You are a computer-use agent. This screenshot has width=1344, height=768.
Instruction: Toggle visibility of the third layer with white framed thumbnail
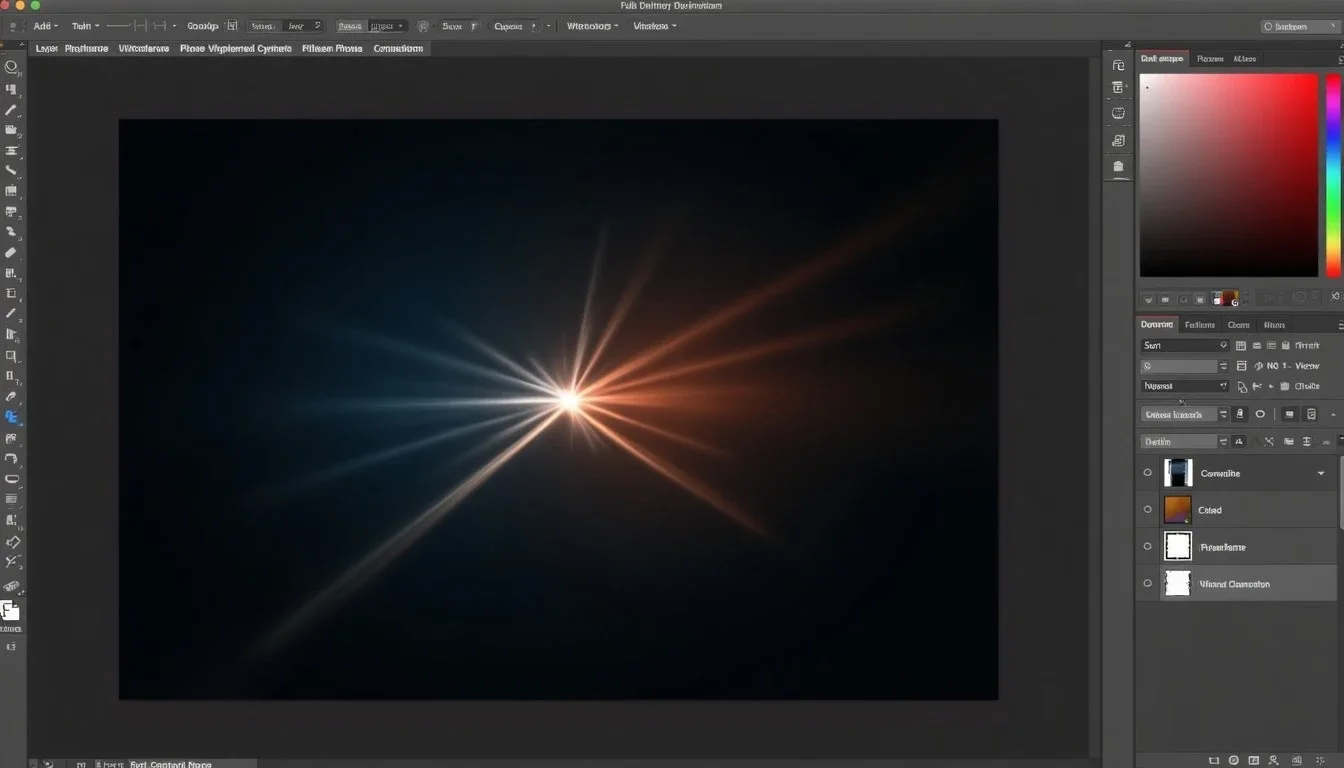pos(1147,547)
